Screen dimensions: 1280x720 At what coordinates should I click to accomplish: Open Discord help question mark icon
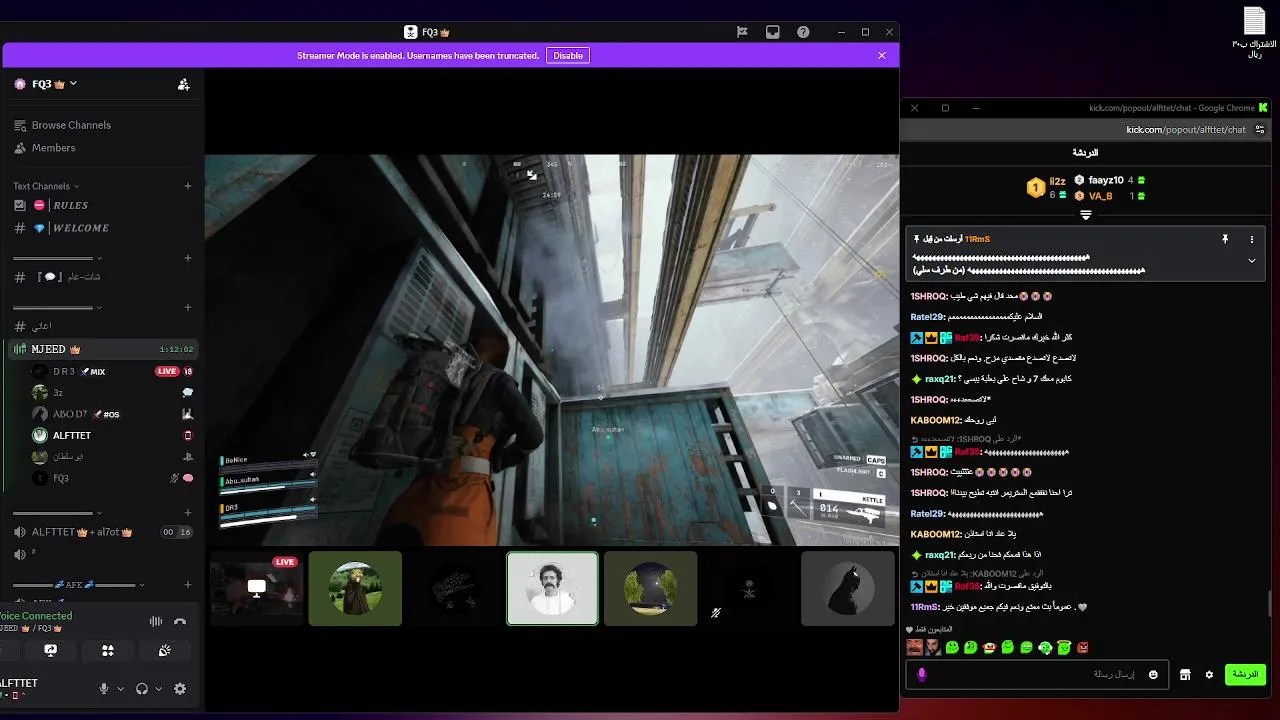[803, 32]
